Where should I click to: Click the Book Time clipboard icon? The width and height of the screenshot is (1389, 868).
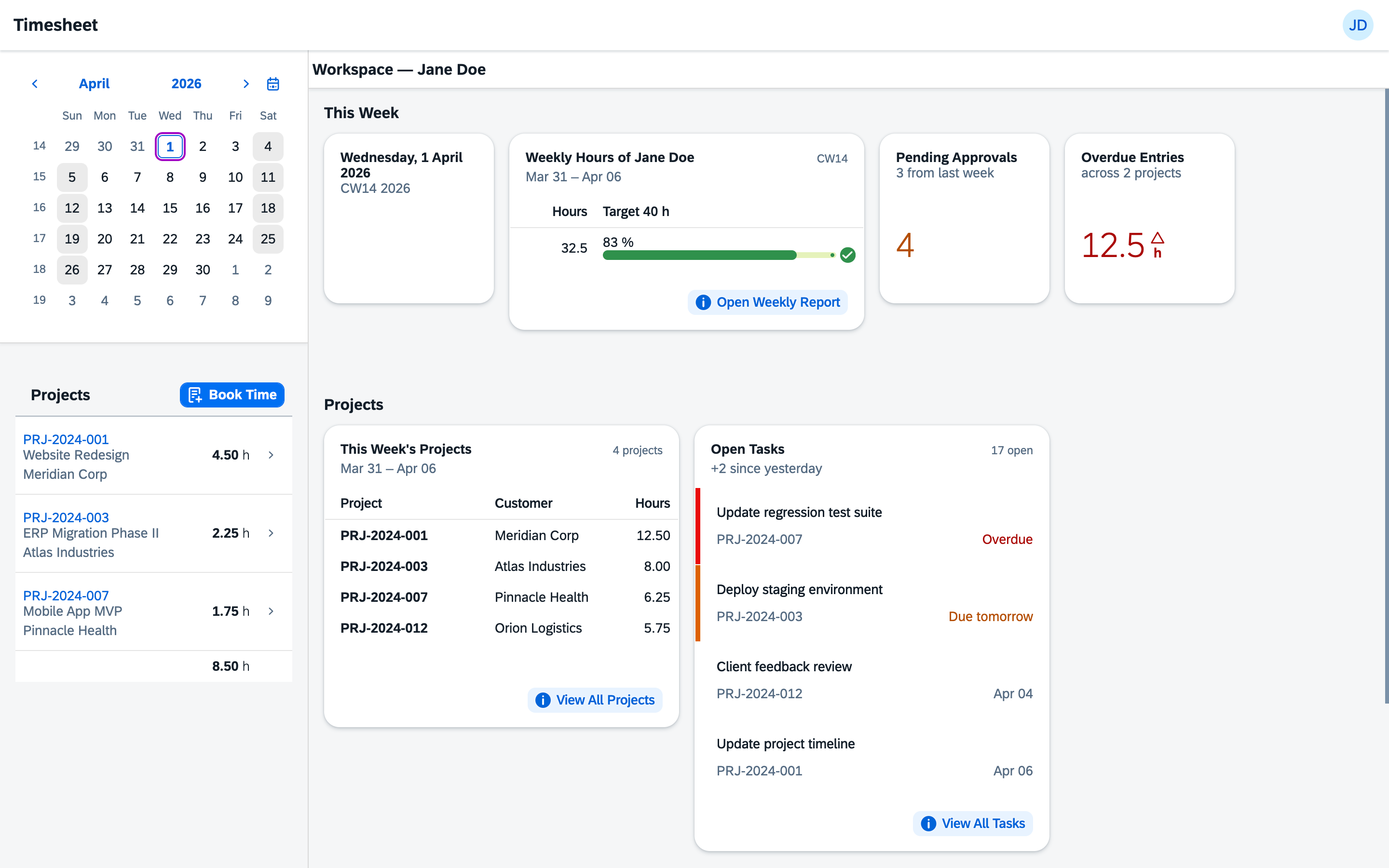tap(196, 394)
